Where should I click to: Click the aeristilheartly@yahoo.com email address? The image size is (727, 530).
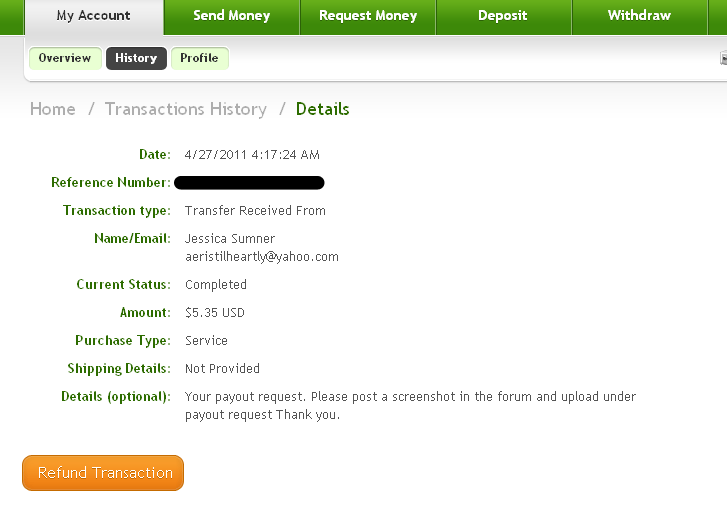click(x=262, y=257)
